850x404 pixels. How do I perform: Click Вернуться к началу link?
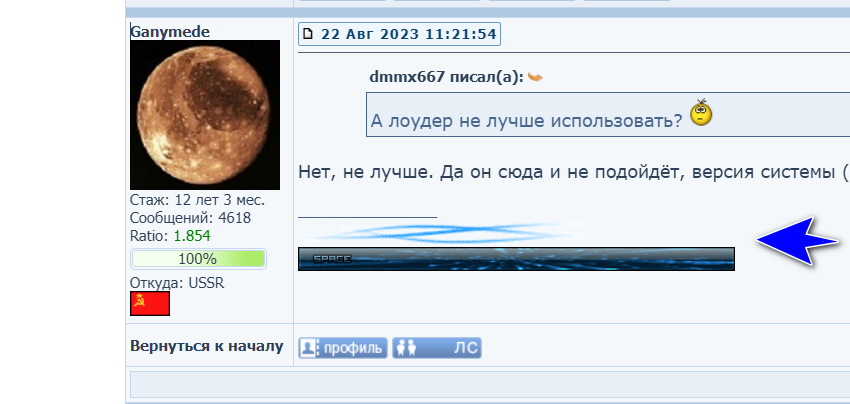click(x=207, y=347)
